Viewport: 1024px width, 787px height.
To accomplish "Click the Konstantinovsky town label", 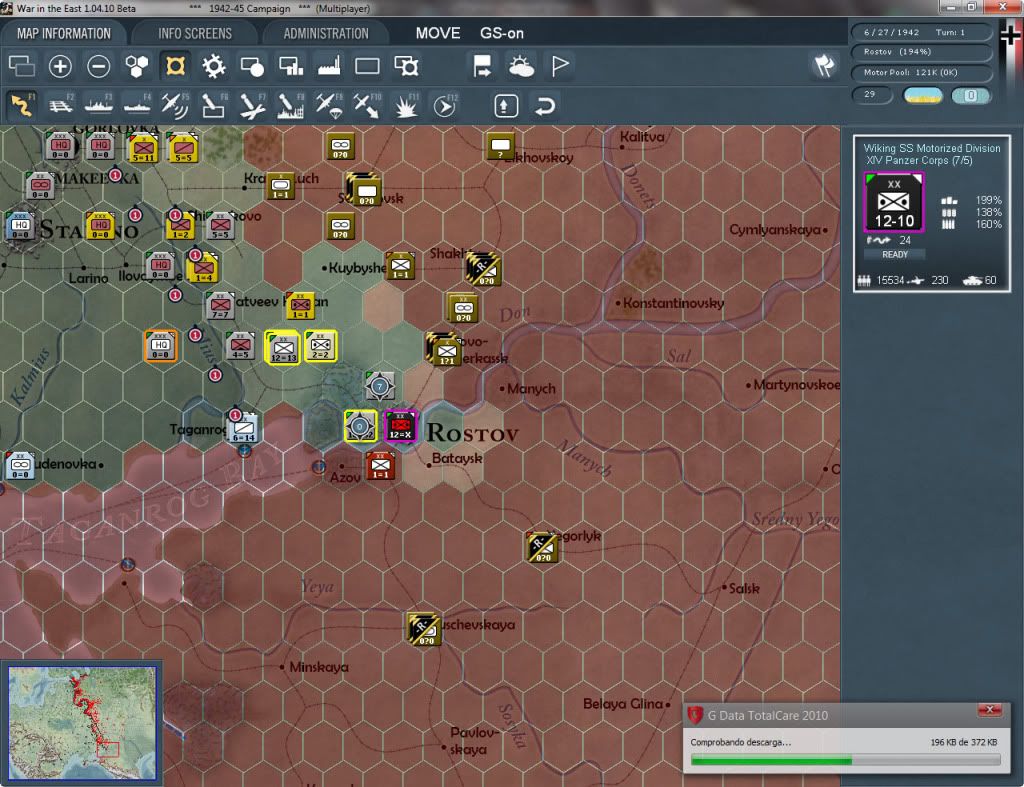I will pyautogui.click(x=673, y=303).
